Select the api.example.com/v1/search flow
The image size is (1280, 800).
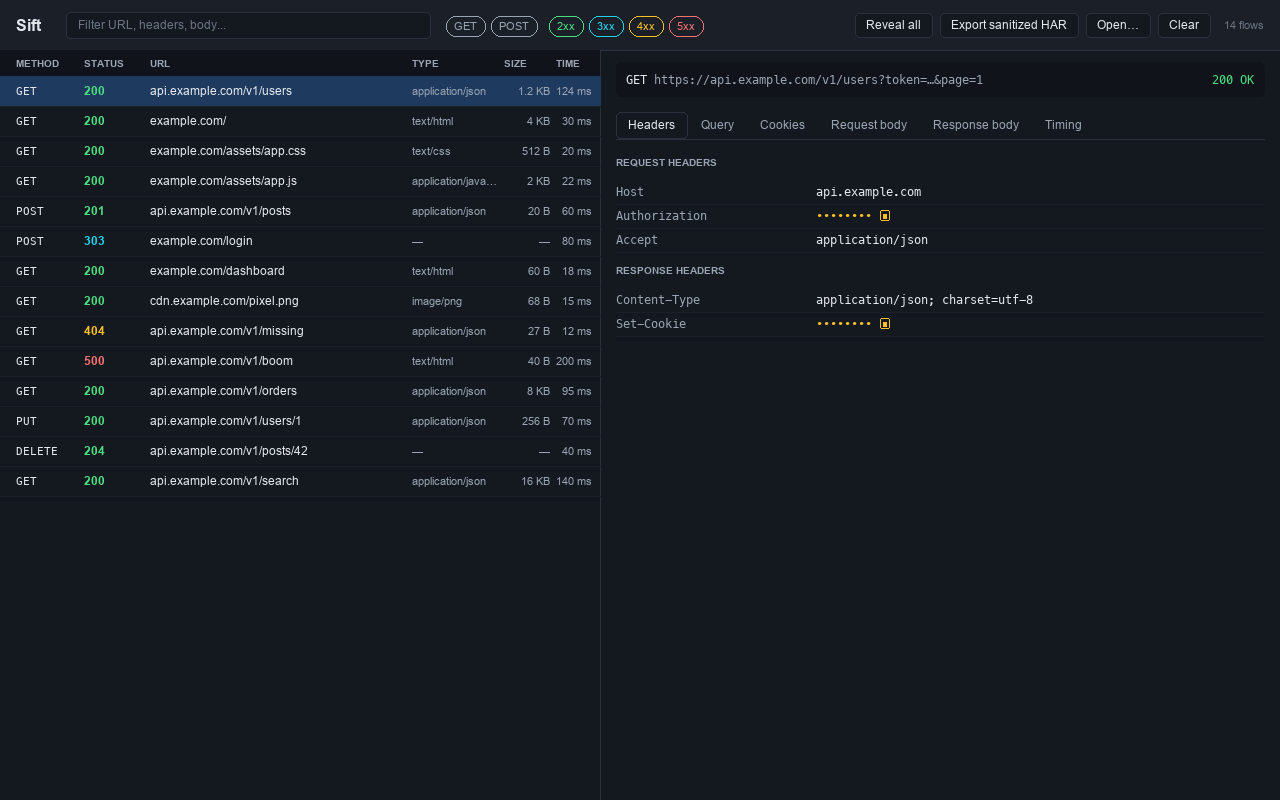tap(300, 481)
